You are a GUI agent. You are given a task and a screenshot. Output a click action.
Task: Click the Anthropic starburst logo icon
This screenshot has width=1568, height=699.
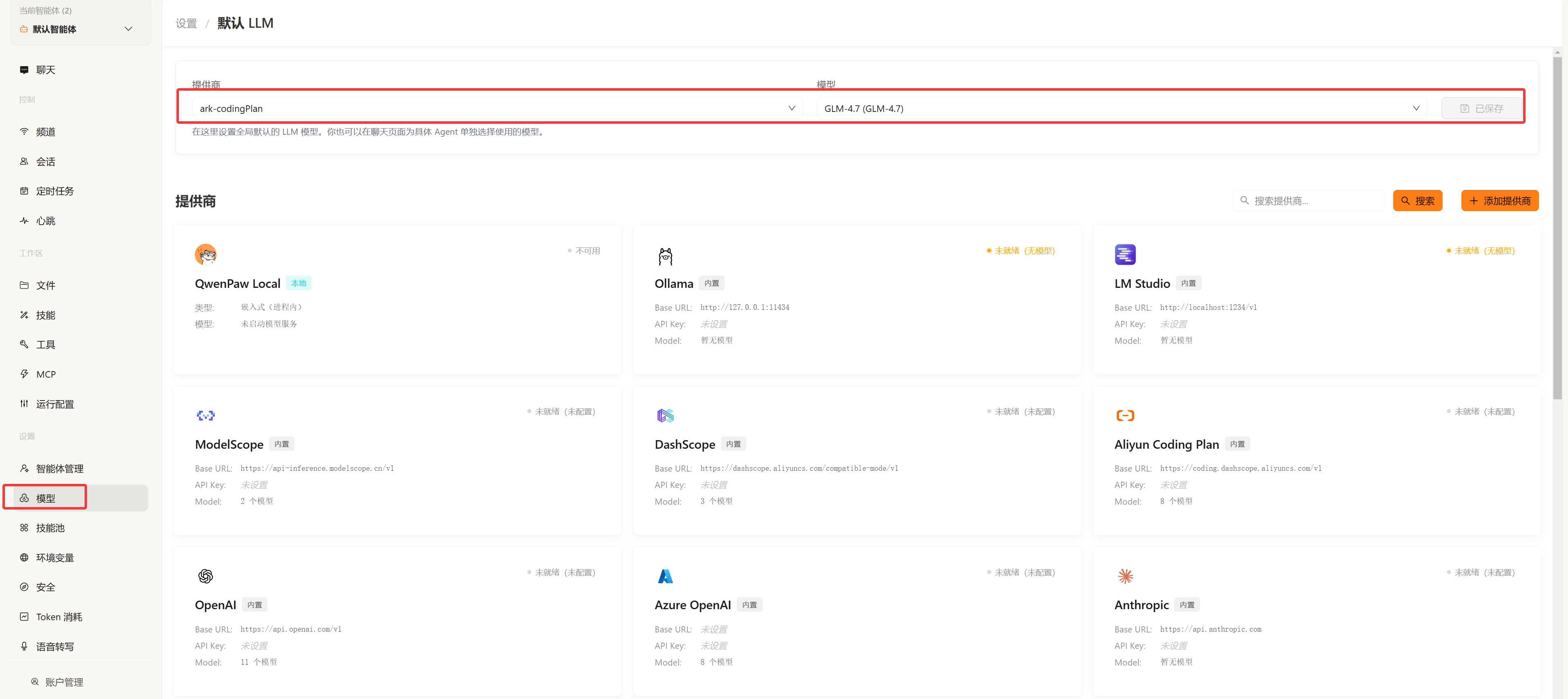[1125, 576]
